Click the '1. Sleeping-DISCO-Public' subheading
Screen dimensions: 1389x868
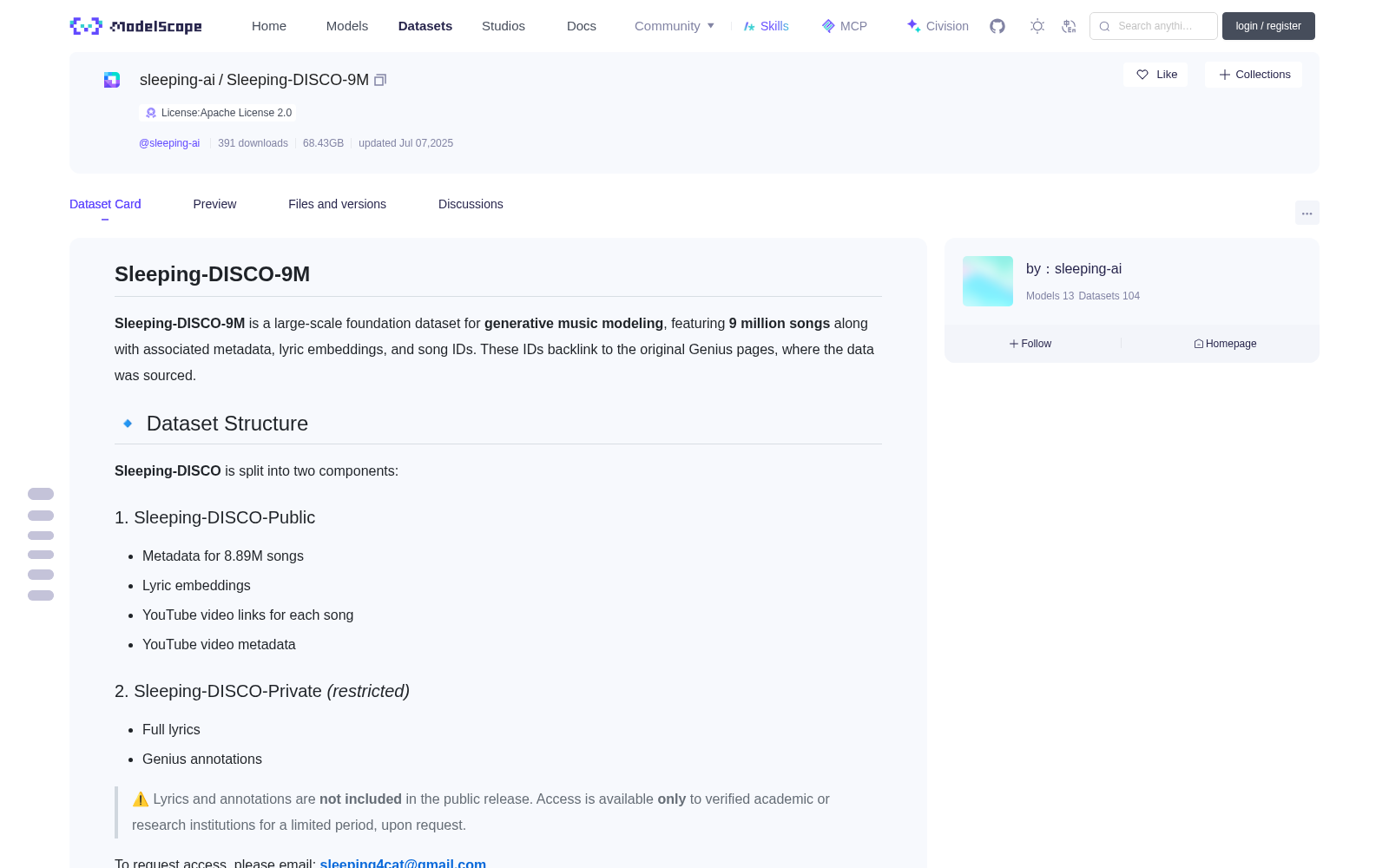pos(214,517)
